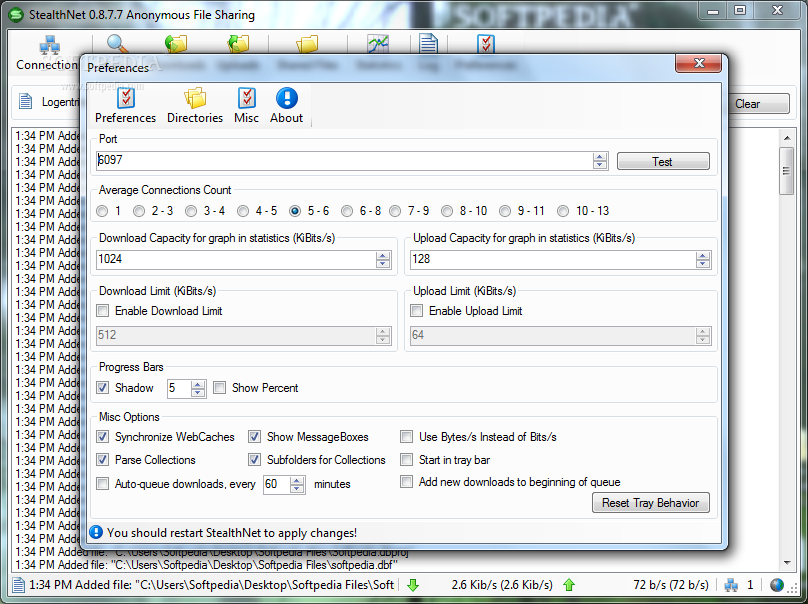The width and height of the screenshot is (808, 604).
Task: Enable Auto-queue downloads checkbox
Action: point(103,483)
